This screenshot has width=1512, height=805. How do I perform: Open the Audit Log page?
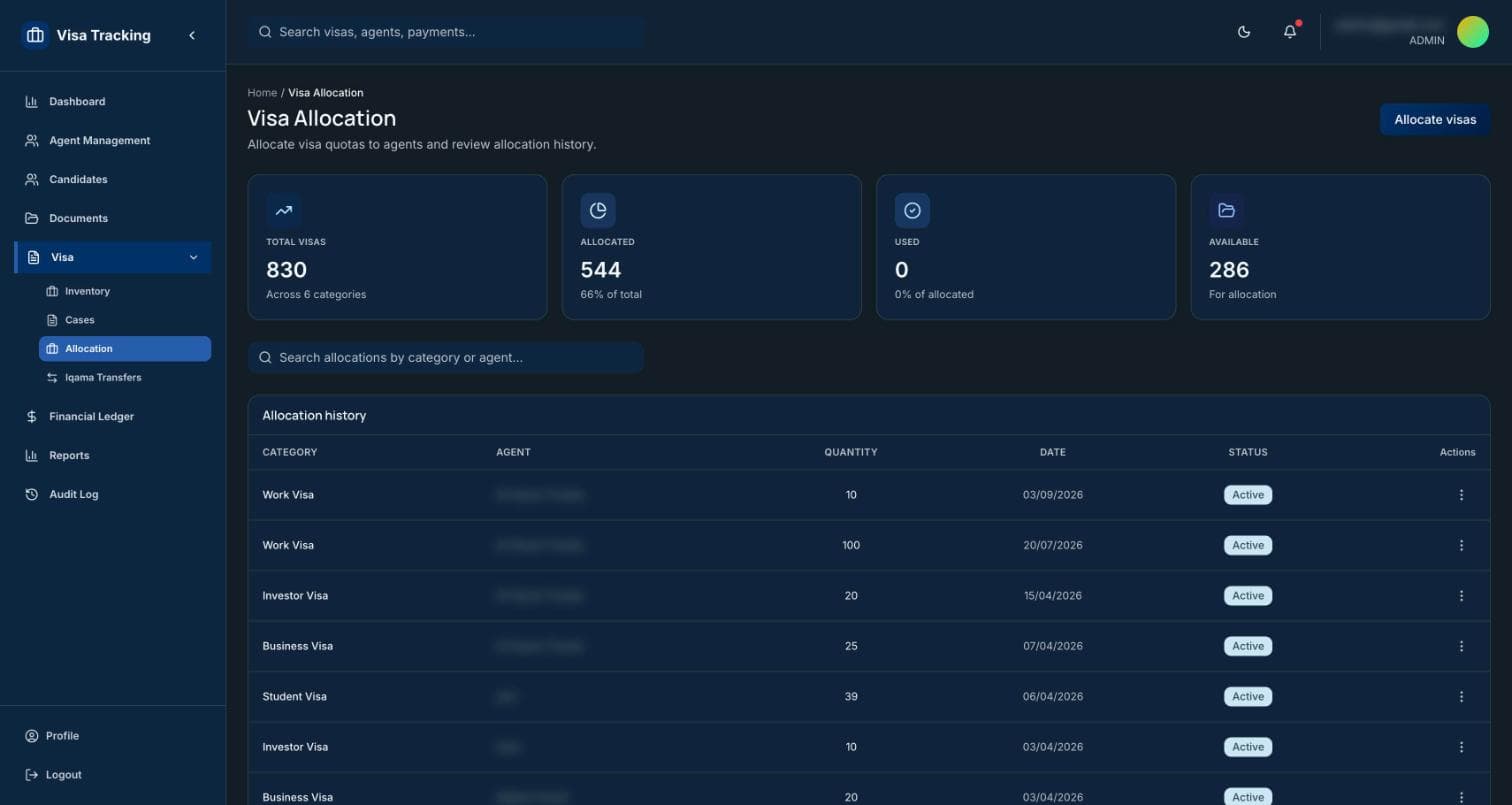[112, 495]
